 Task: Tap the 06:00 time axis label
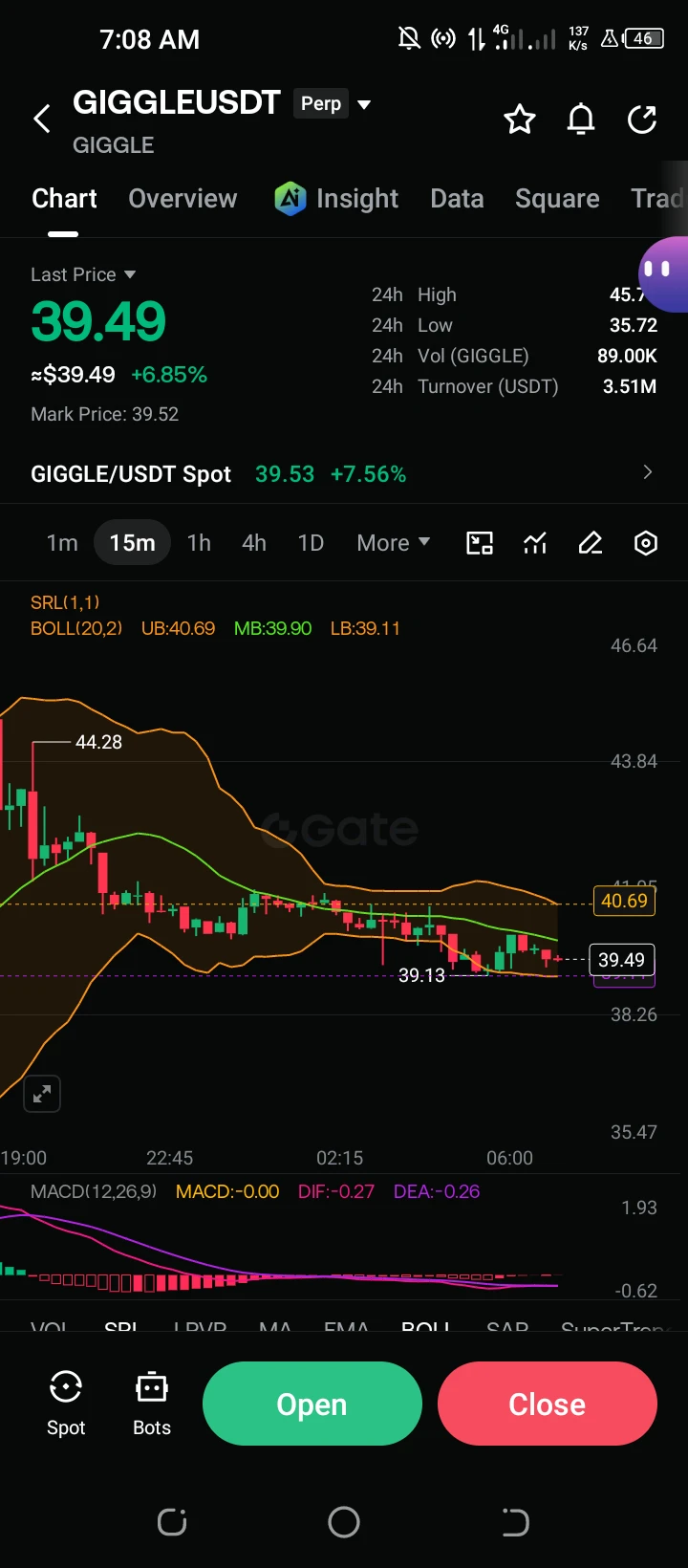pyautogui.click(x=509, y=1158)
